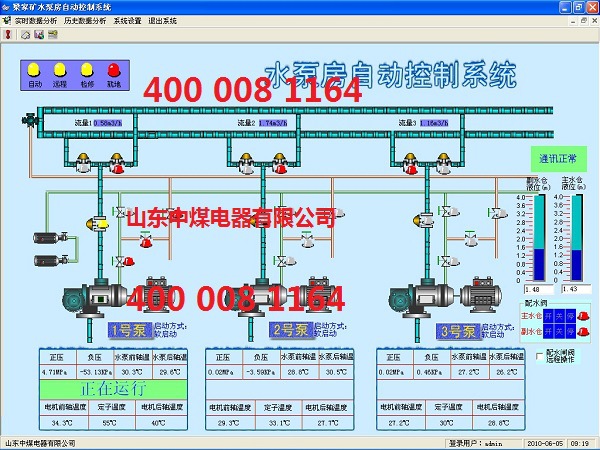Click pump 1 right outlet valve (red)
This screenshot has height=450, width=600.
click(117, 163)
